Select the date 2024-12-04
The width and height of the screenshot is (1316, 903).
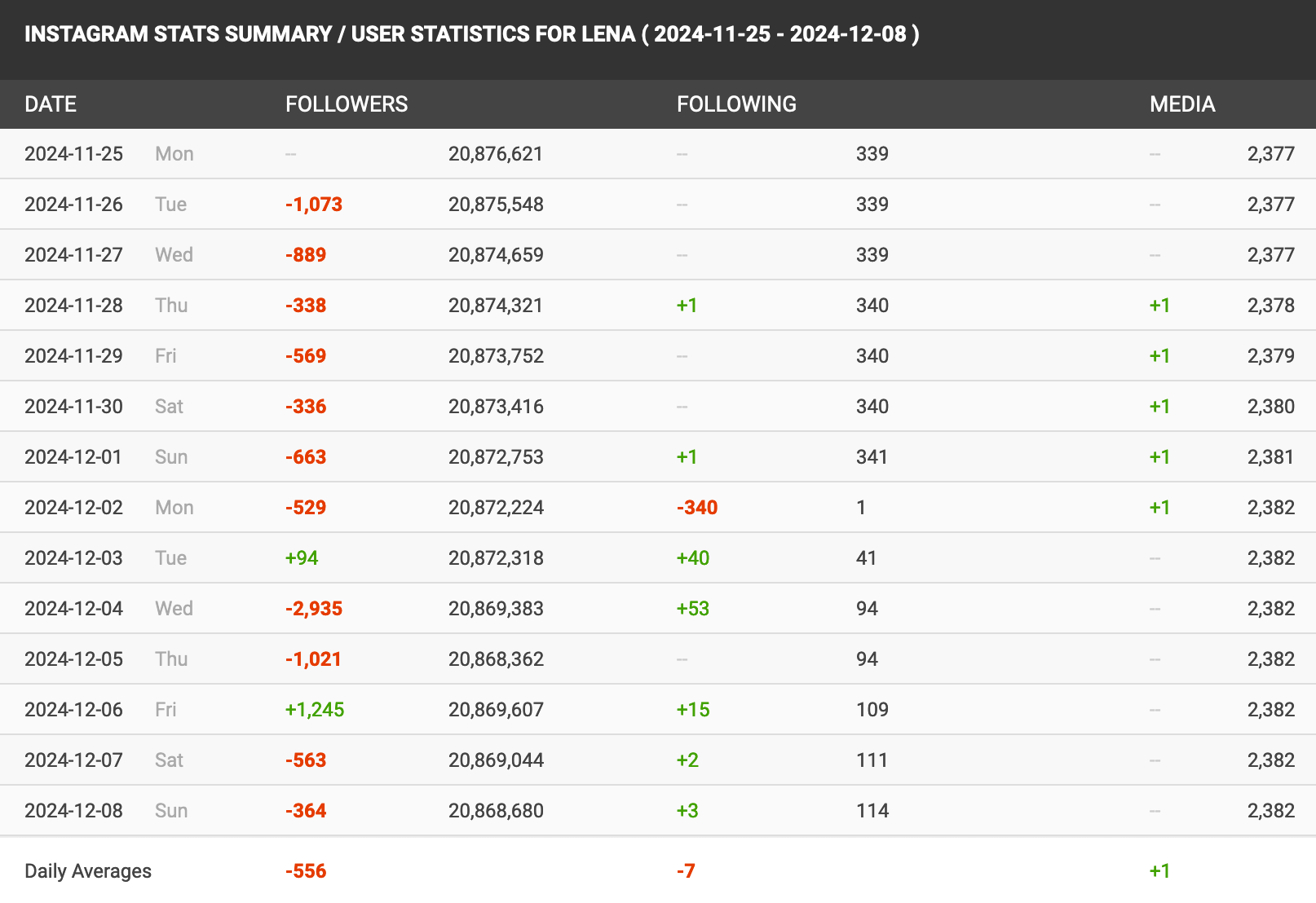(73, 609)
